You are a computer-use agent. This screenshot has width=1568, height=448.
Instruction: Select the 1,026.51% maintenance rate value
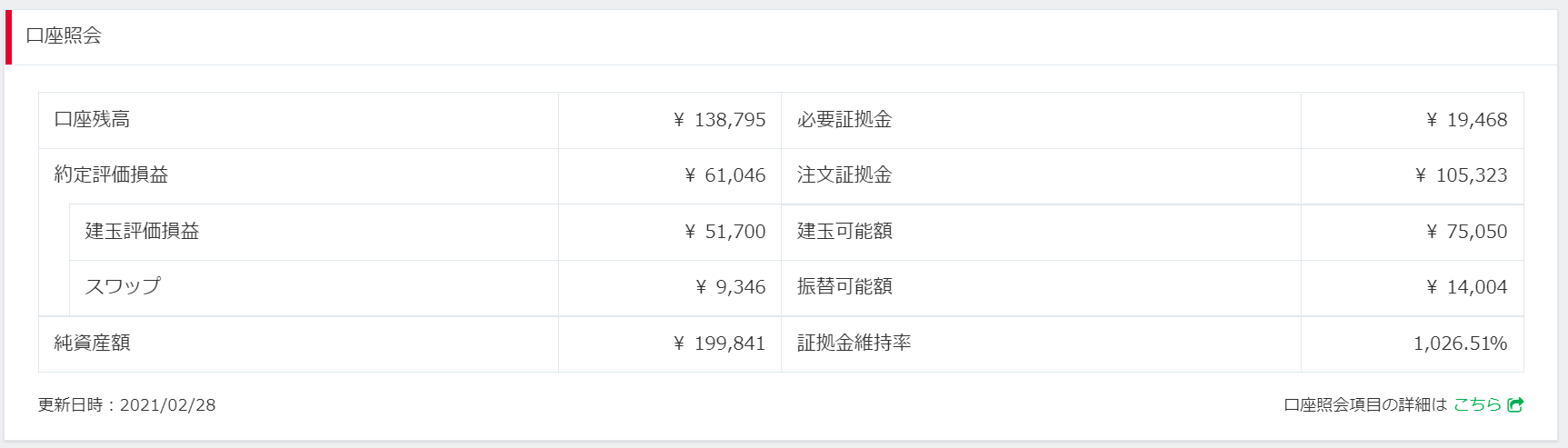click(x=1460, y=343)
